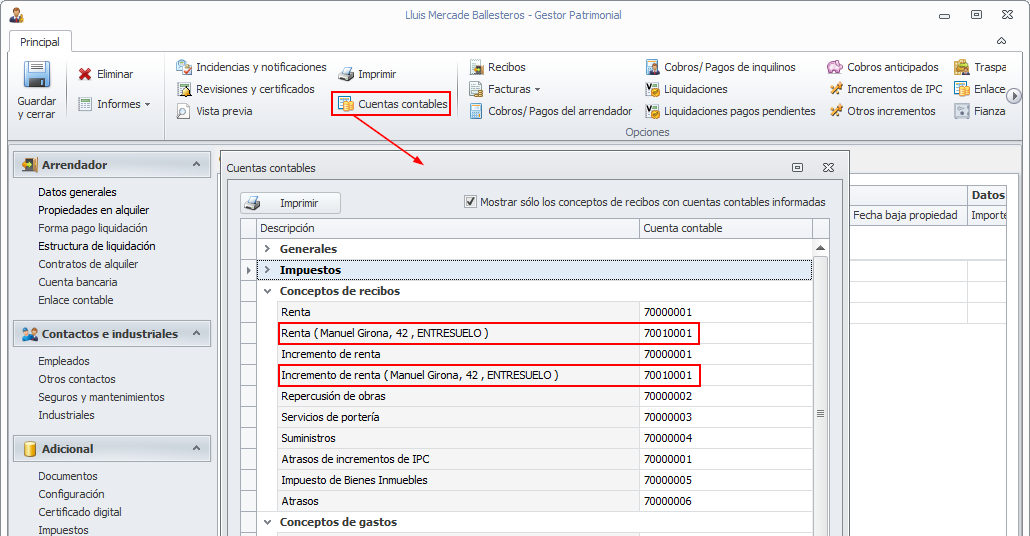
Task: Open Otros incrementos
Action: coord(882,111)
